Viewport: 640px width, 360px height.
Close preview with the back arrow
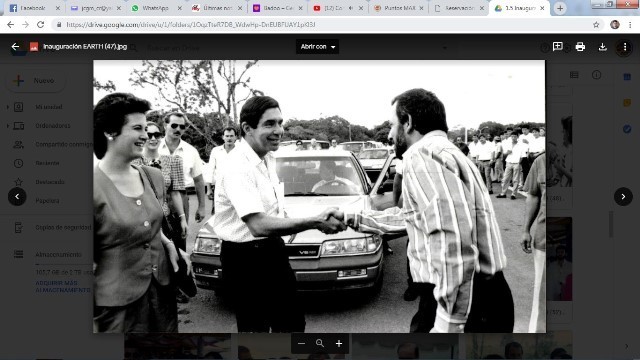(x=15, y=47)
